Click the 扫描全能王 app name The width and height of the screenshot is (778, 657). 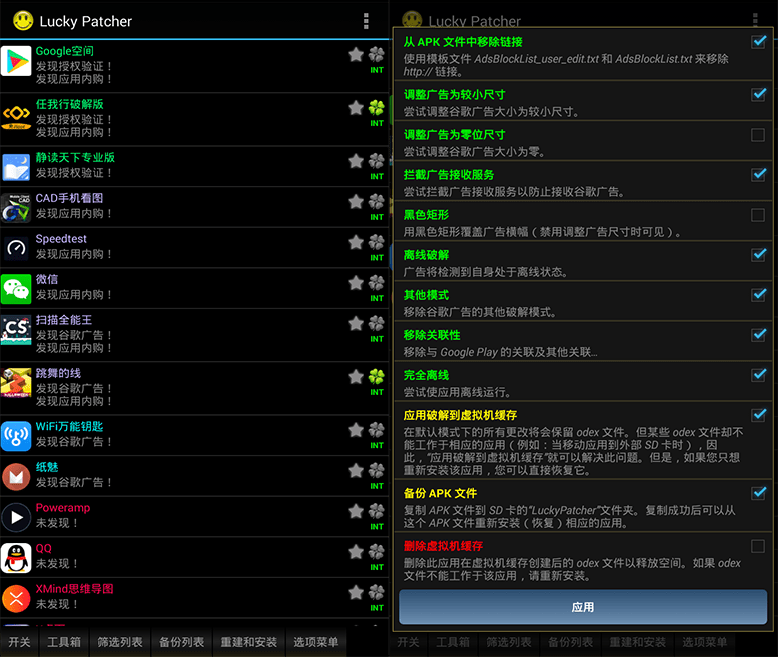tap(64, 320)
